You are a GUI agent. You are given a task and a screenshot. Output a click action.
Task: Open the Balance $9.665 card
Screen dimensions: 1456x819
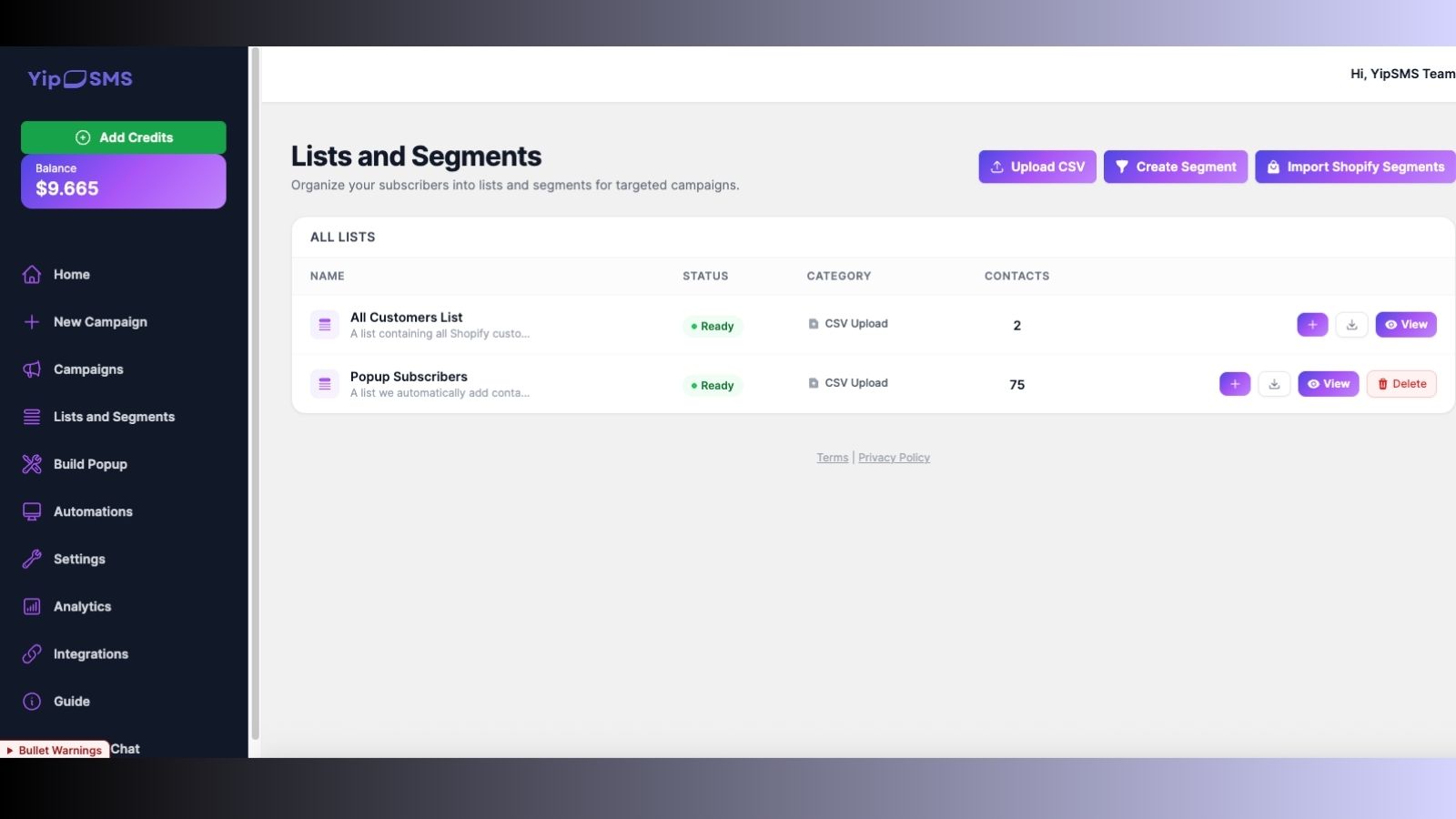124,181
